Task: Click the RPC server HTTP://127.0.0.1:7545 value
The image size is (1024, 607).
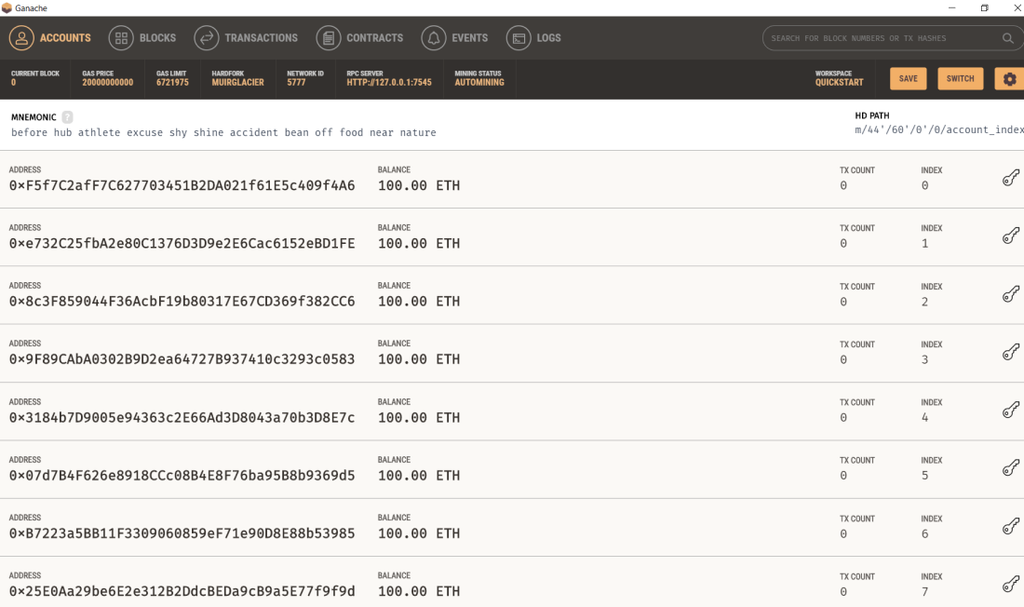Action: [389, 82]
